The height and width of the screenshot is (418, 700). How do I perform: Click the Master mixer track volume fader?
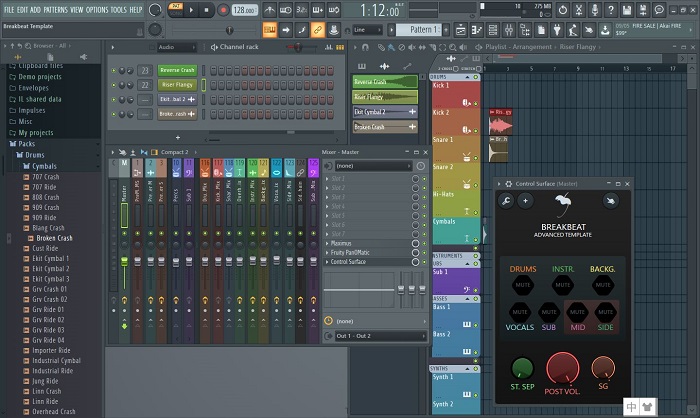tap(124, 262)
